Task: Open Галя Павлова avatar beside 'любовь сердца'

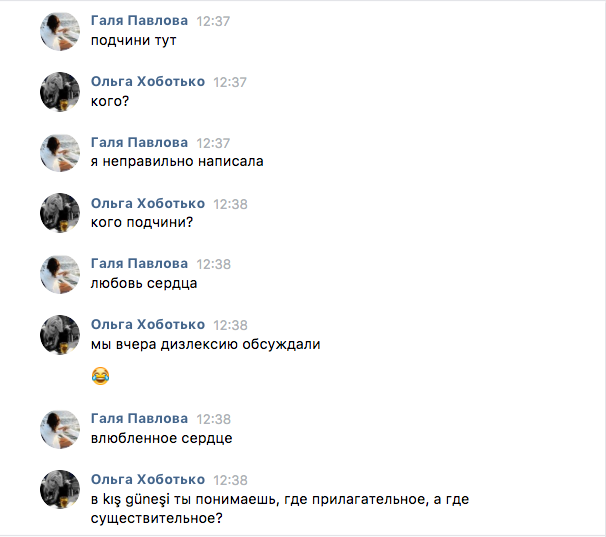Action: click(x=60, y=274)
